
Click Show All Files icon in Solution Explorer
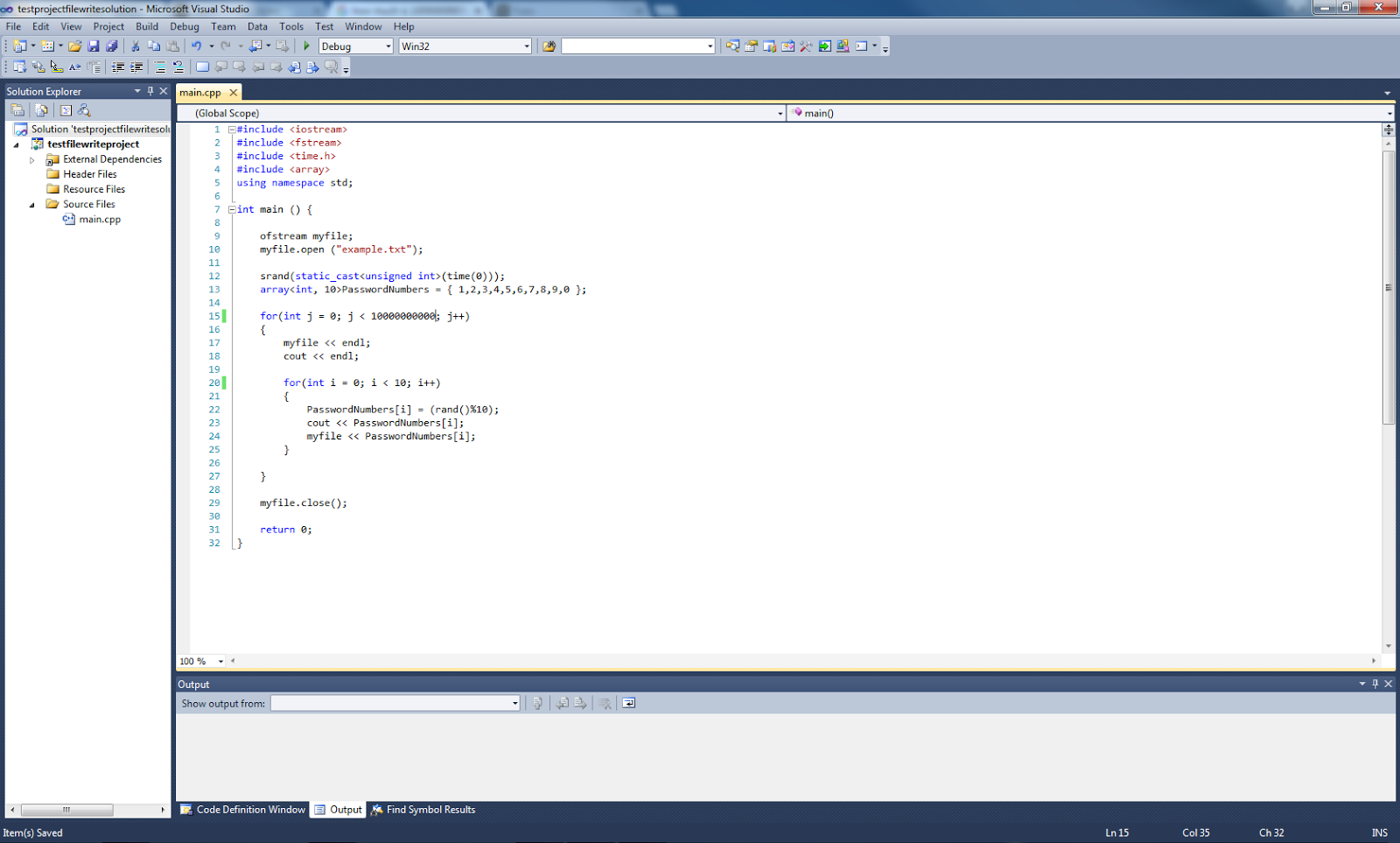pos(41,109)
